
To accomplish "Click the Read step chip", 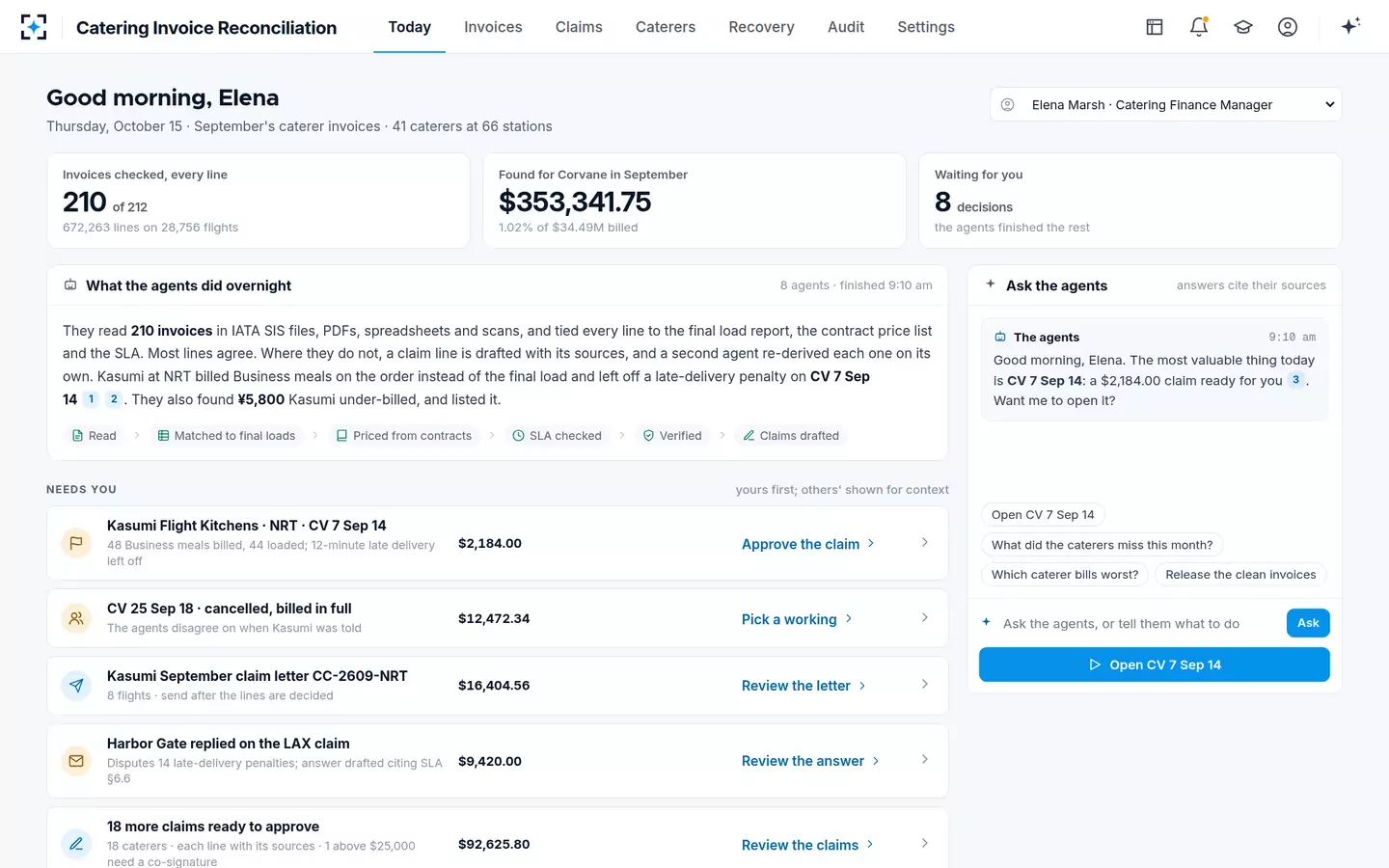I will 94,436.
